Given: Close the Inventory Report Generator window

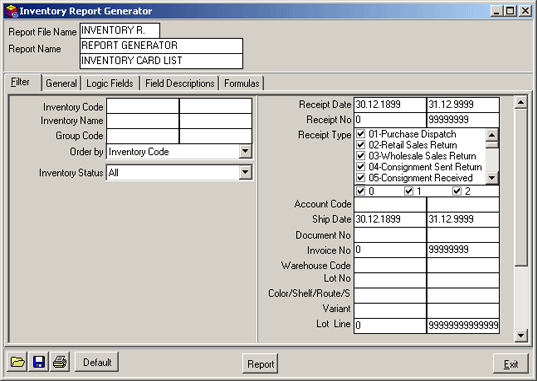Looking at the screenshot, I should pyautogui.click(x=525, y=11).
